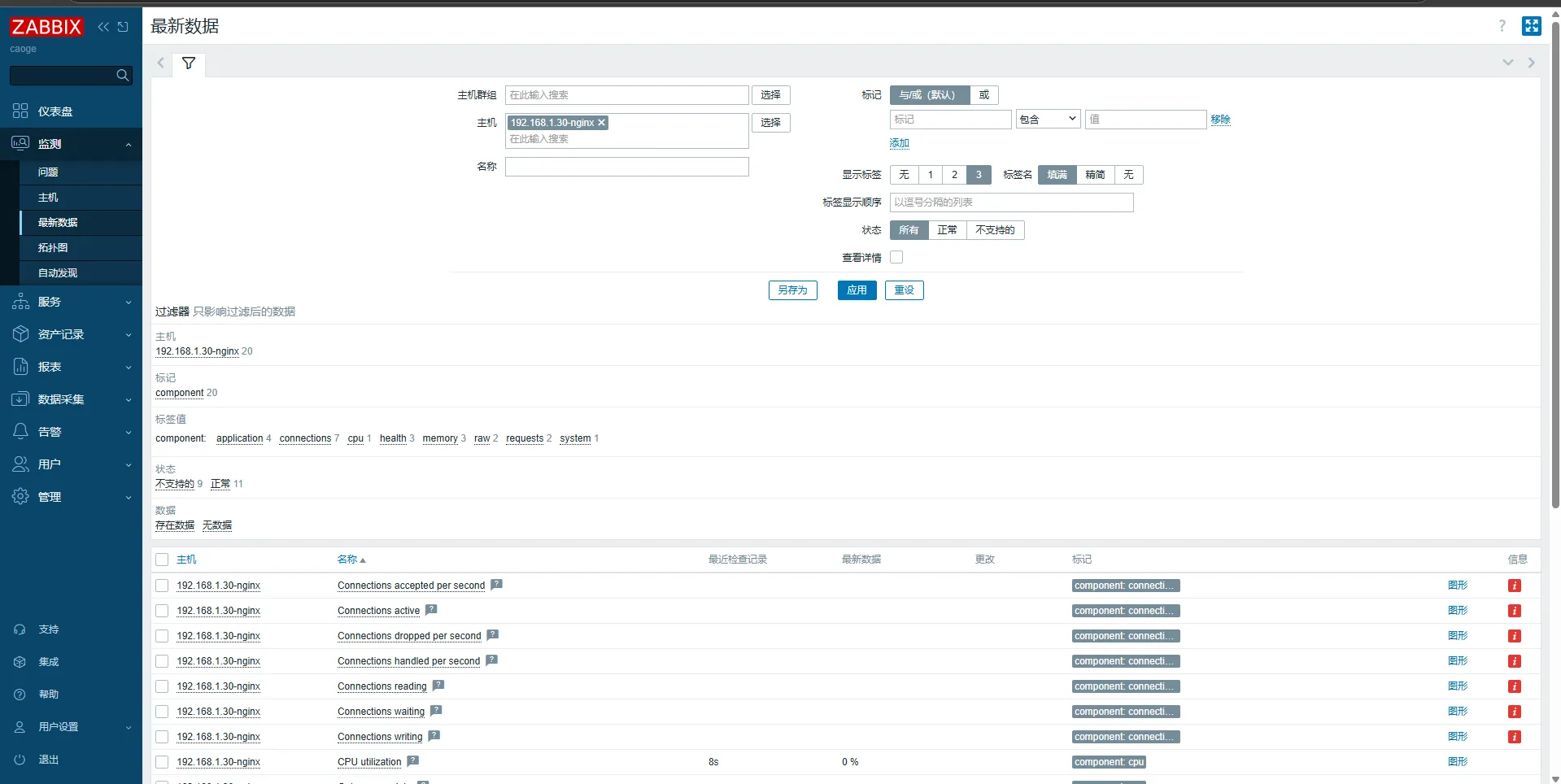Set show tags count to 1
Screen dimensions: 1561x784
[x=931, y=175]
